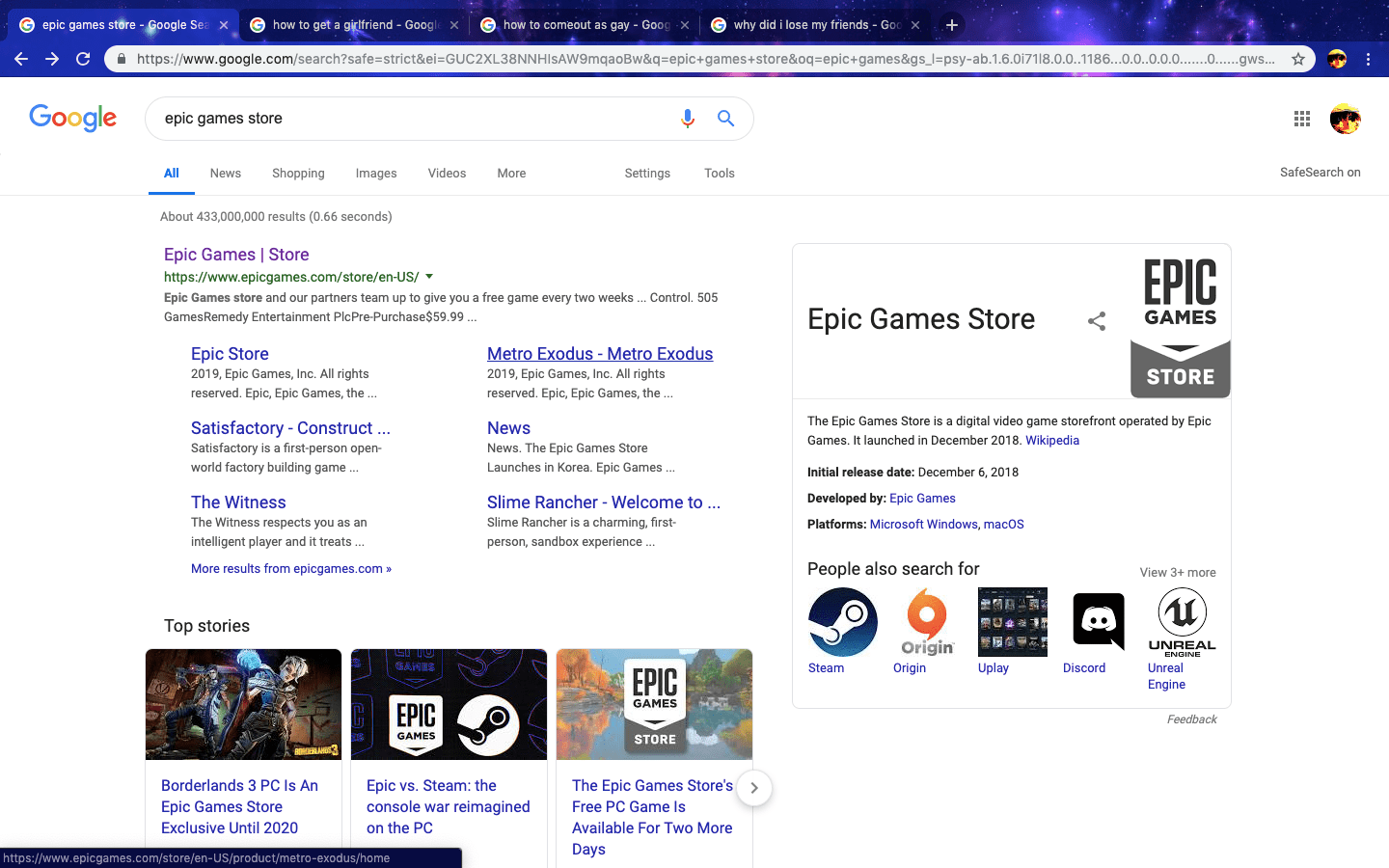The width and height of the screenshot is (1389, 868).
Task: Open Chrome's three-dot menu
Action: click(1368, 59)
